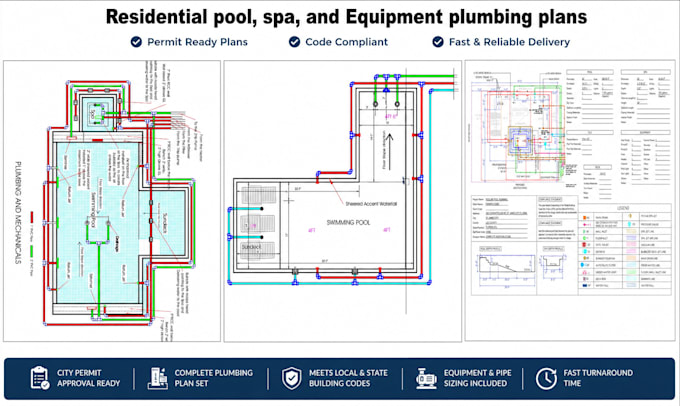Click the checkmark icon beside Permit Ready Plans
This screenshot has width=680, height=406.
click(x=136, y=42)
